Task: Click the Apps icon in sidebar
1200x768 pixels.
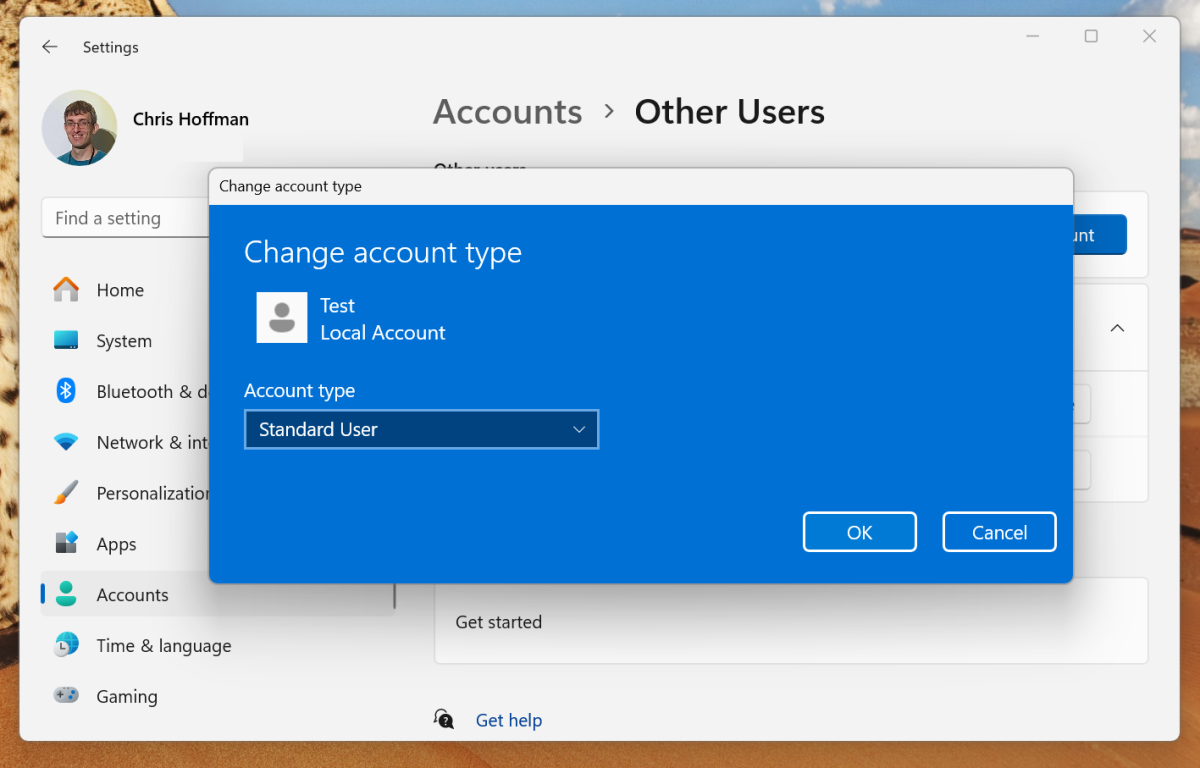Action: [66, 544]
